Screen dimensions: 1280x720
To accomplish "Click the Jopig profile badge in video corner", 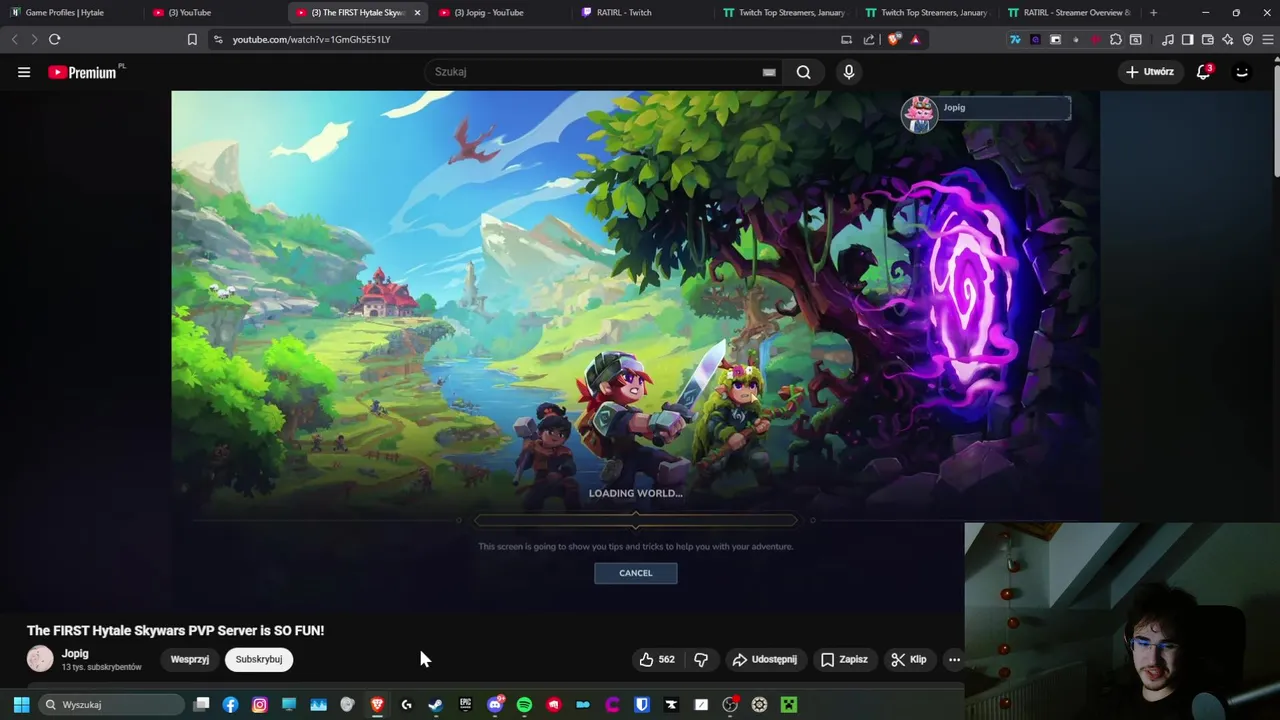I will 986,113.
